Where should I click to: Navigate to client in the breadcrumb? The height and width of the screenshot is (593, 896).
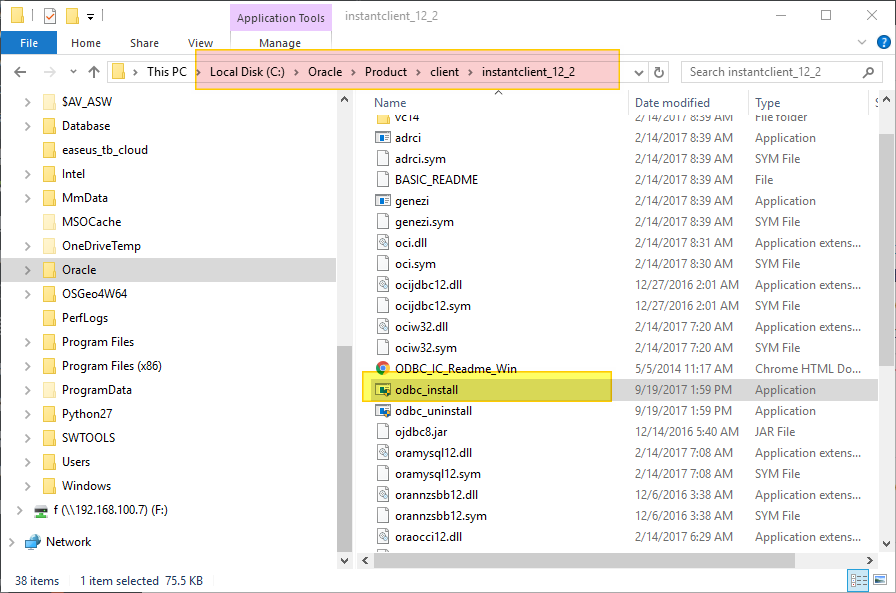tap(445, 72)
